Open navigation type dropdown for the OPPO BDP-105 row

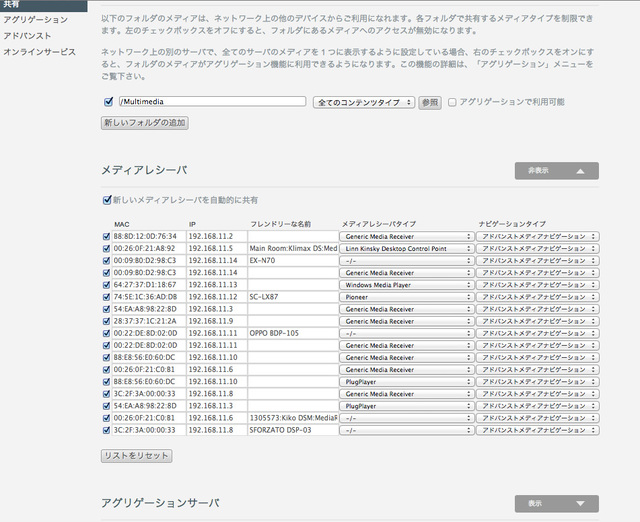[x=537, y=333]
